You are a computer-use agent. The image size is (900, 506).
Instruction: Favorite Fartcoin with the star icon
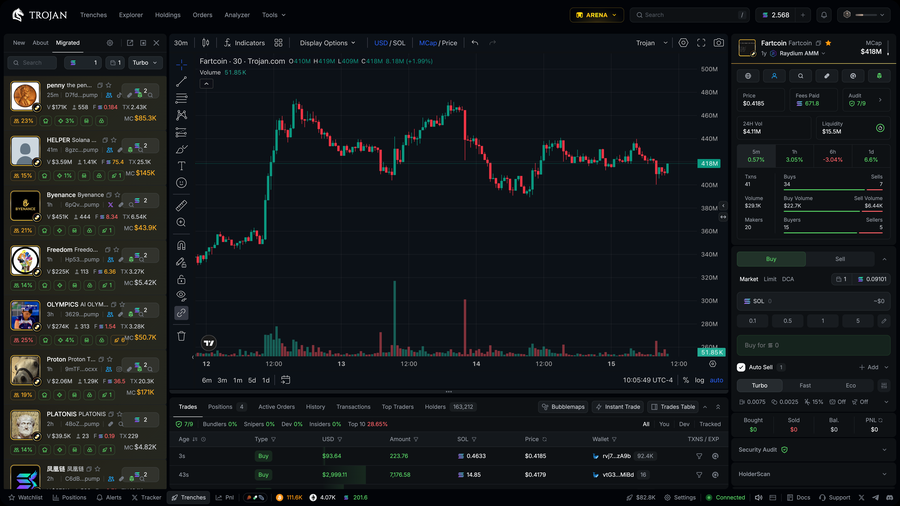pyautogui.click(x=828, y=43)
